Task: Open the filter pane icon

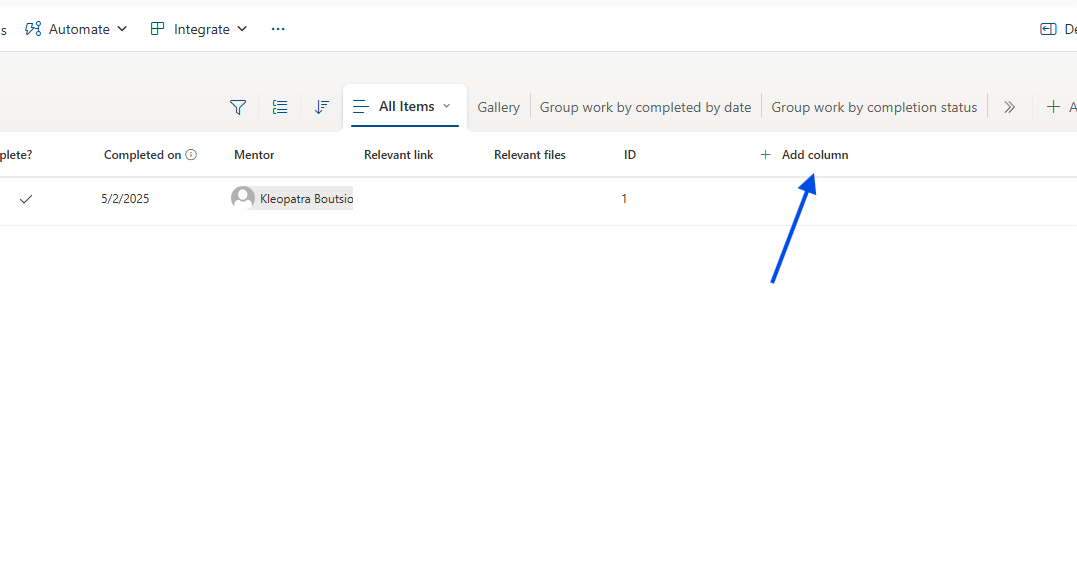Action: point(238,107)
